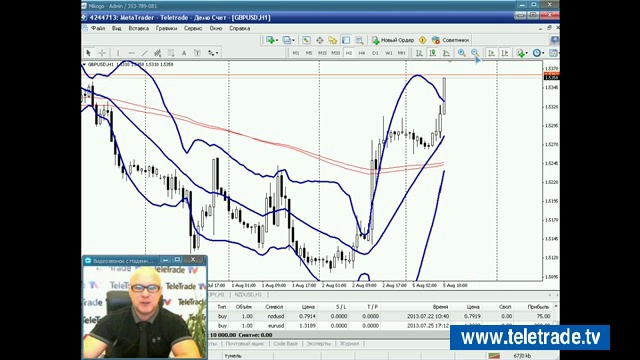Select the eurusd buy order row

(380, 326)
